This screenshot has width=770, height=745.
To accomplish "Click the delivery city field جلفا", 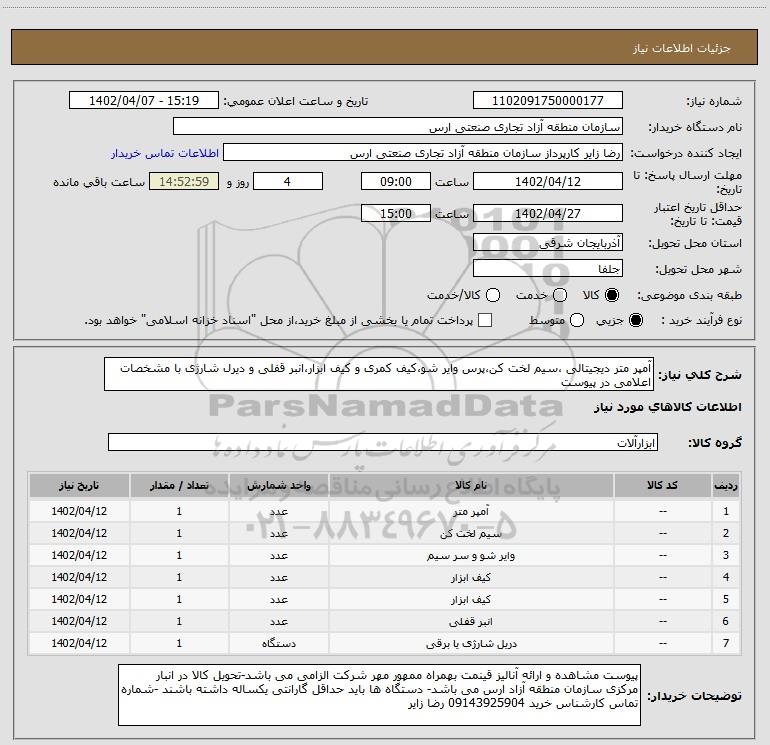I will [548, 268].
